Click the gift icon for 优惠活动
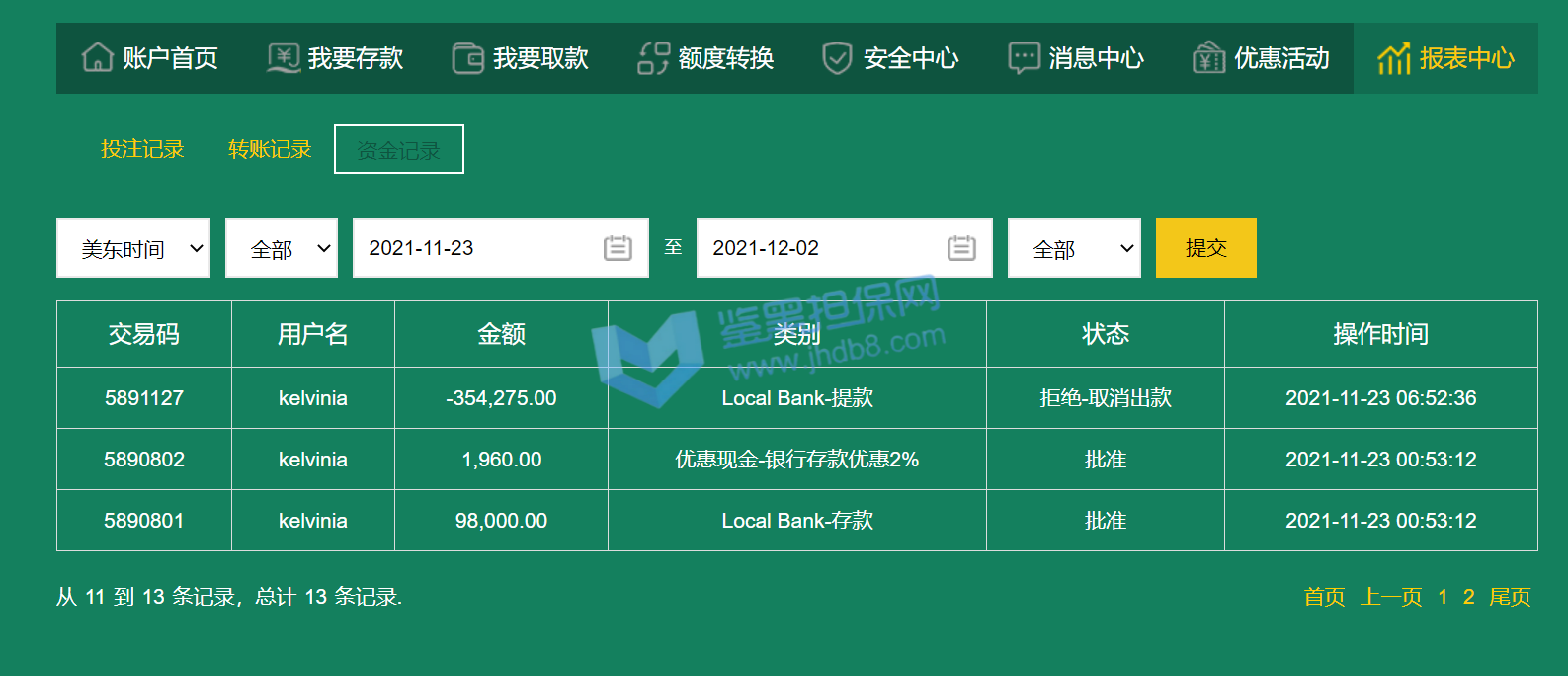 point(1208,58)
